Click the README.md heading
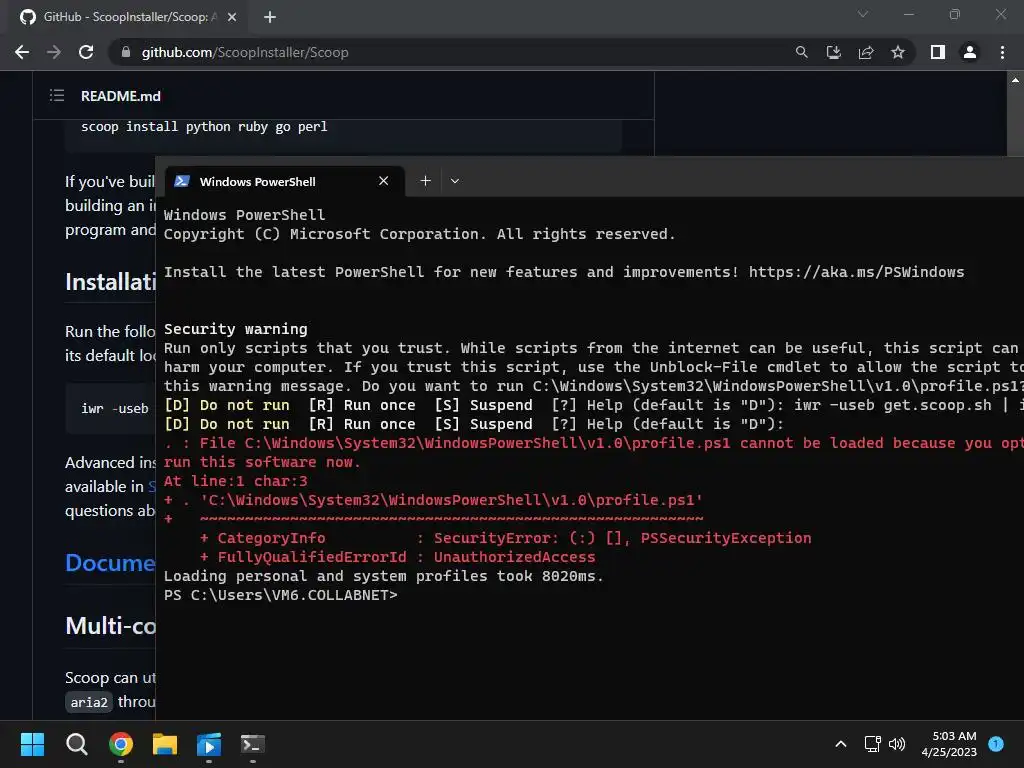1024x768 pixels. pos(121,96)
